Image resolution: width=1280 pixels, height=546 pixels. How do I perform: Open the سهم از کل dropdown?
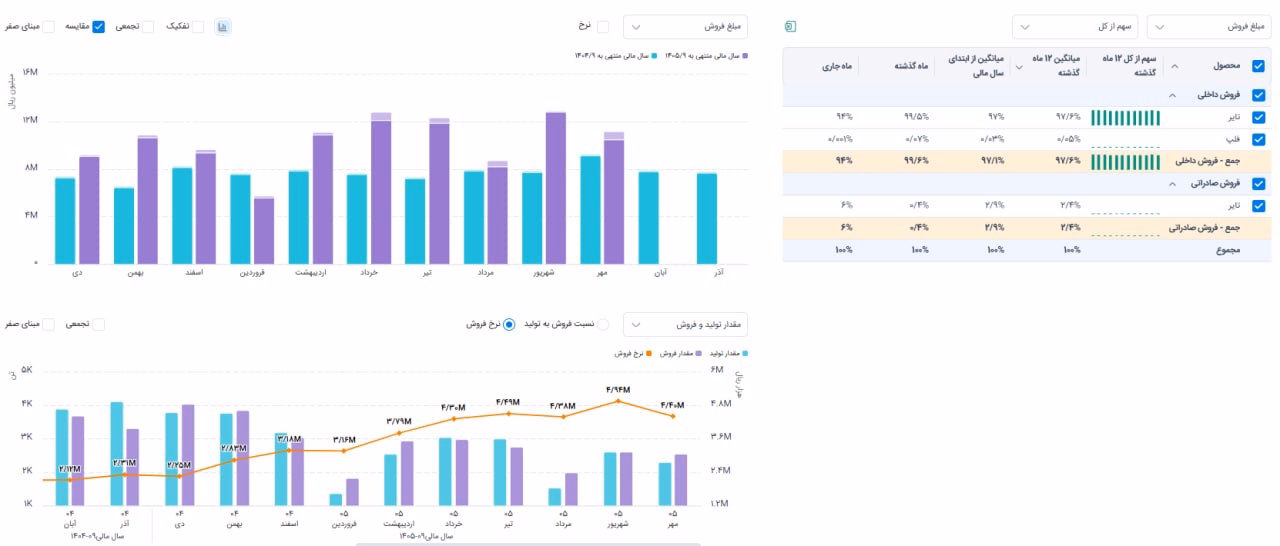(x=1074, y=26)
